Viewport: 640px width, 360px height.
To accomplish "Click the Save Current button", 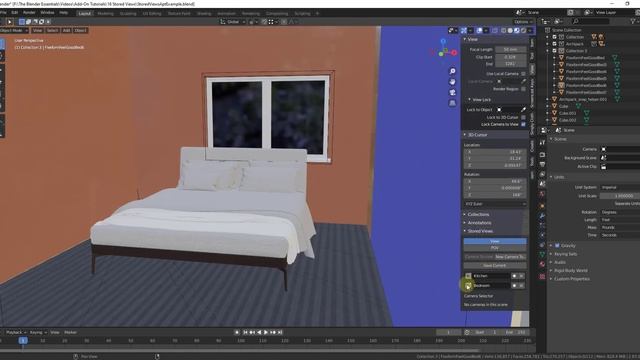I will coord(495,266).
